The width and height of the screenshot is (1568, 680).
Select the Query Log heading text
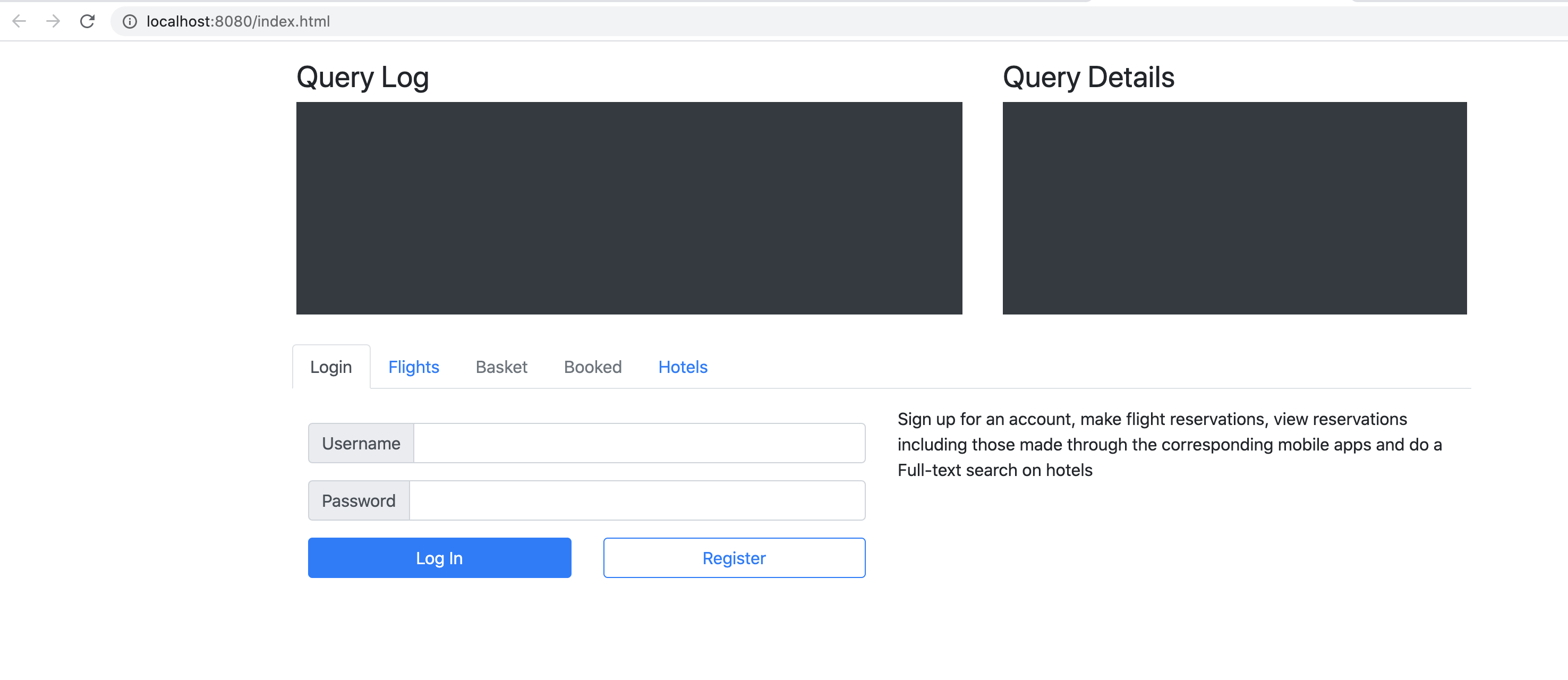pyautogui.click(x=363, y=78)
